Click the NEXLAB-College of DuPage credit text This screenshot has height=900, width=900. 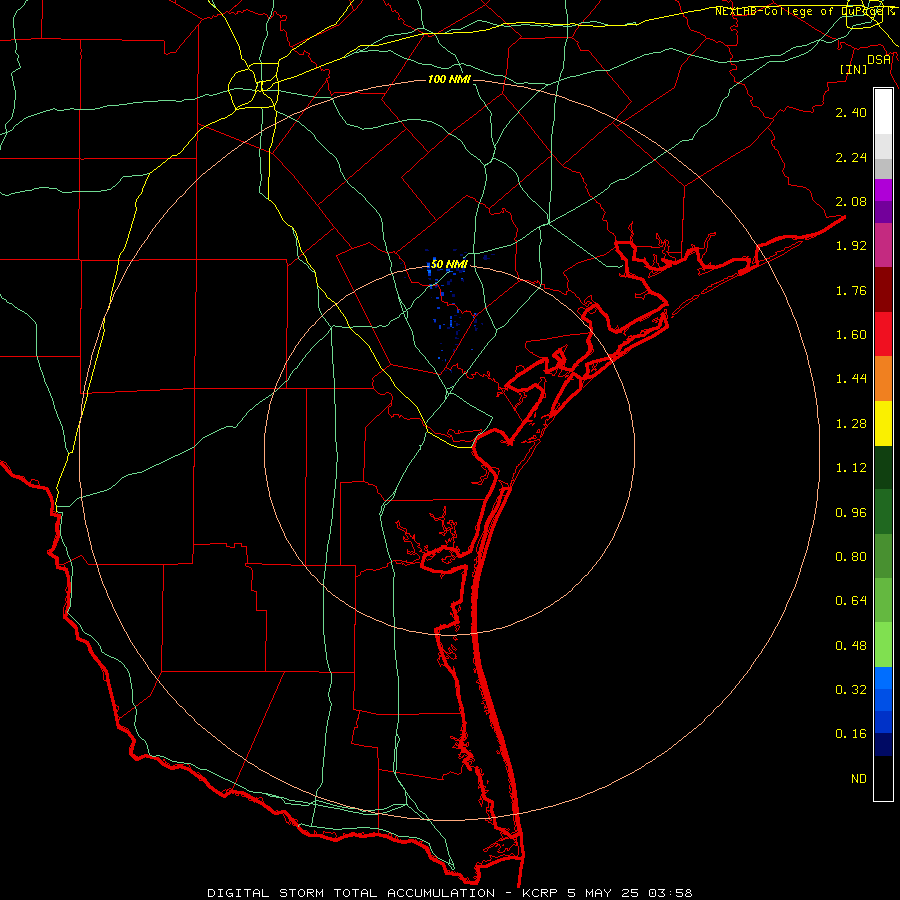(x=804, y=11)
